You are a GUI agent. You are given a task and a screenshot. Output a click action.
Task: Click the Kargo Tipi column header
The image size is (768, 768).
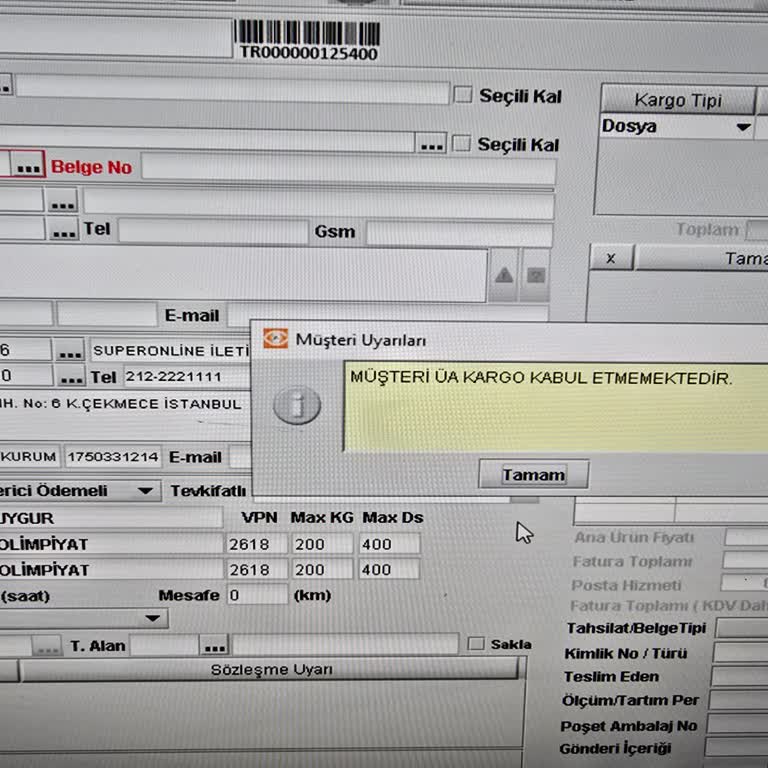click(x=678, y=100)
